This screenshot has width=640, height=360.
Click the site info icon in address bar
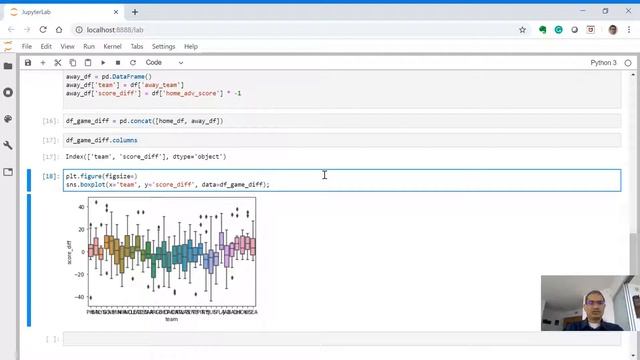tap(79, 30)
